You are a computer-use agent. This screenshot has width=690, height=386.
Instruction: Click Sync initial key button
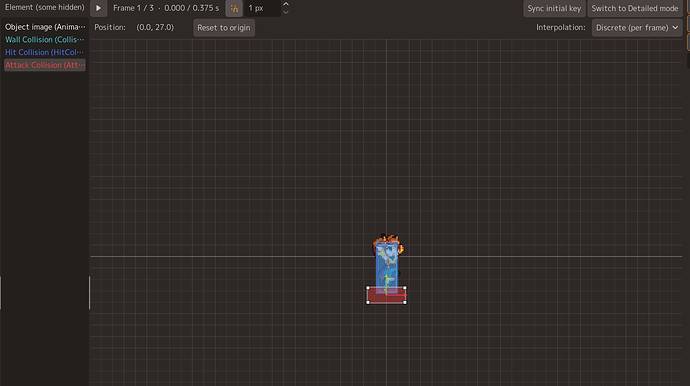coord(554,8)
